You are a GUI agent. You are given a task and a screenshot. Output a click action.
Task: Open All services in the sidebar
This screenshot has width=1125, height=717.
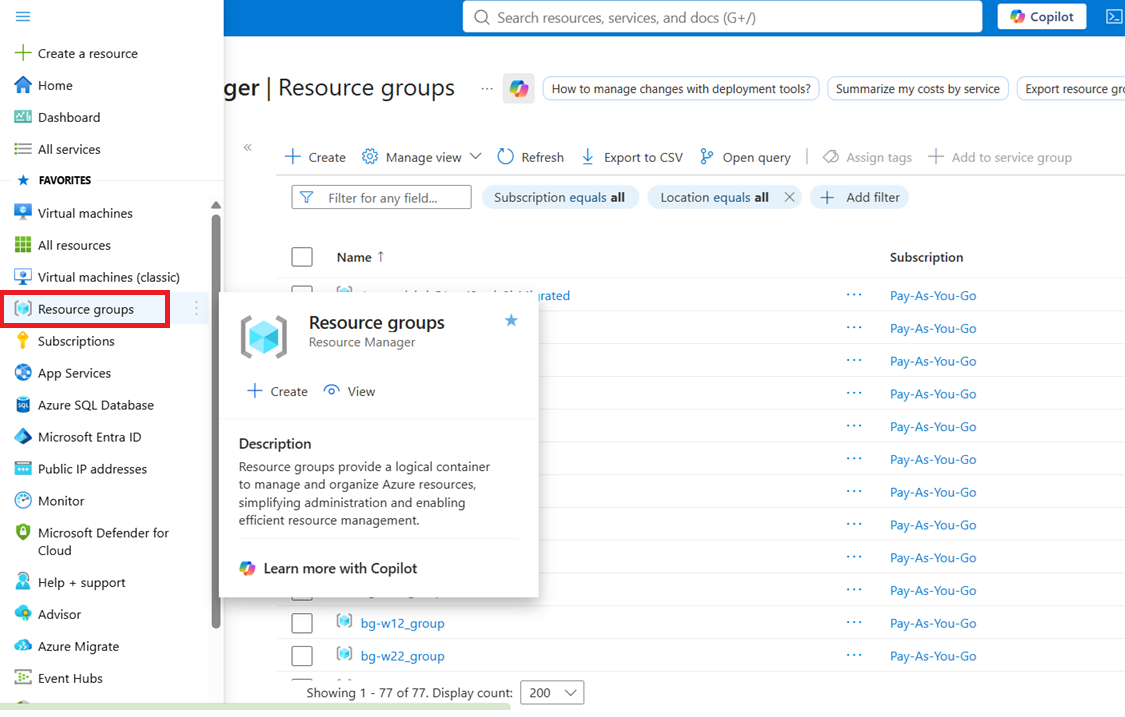click(x=69, y=149)
